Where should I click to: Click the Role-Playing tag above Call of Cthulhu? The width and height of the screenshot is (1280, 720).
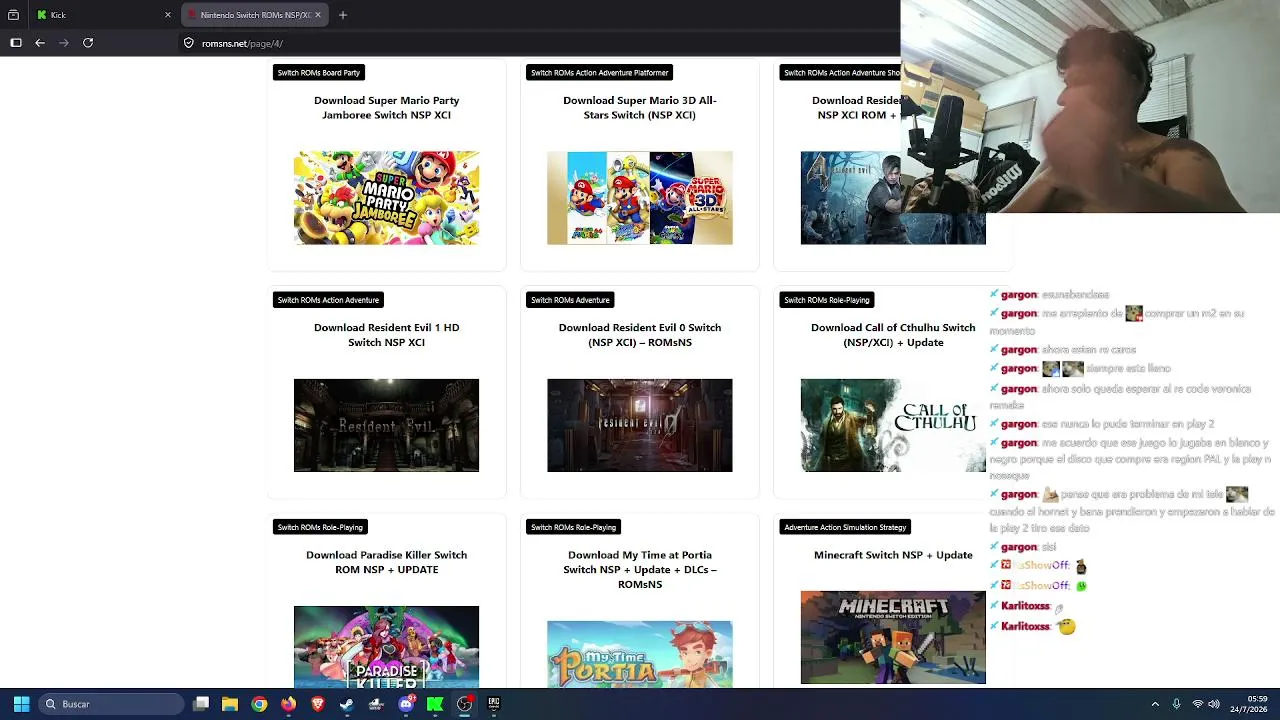[826, 300]
